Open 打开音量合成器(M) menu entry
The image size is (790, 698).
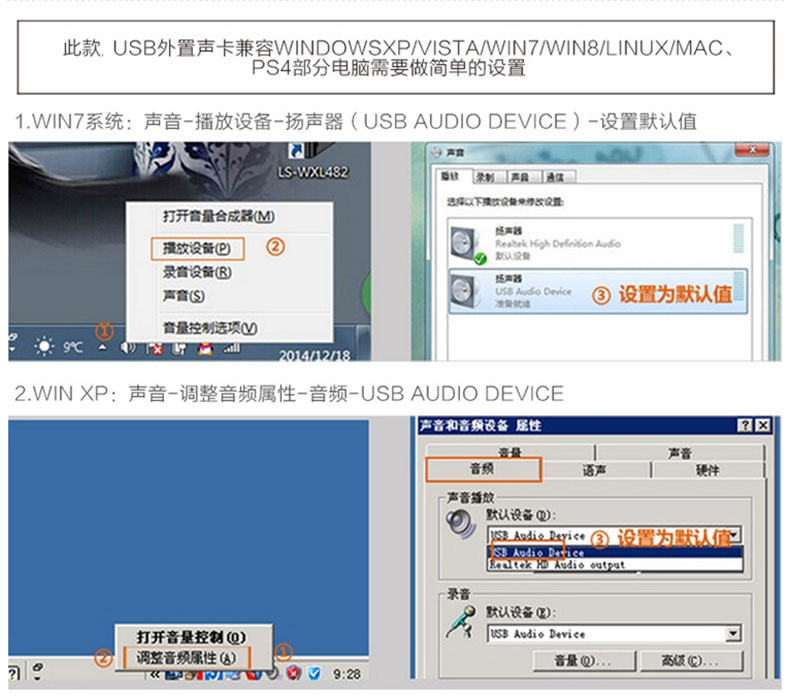point(218,217)
